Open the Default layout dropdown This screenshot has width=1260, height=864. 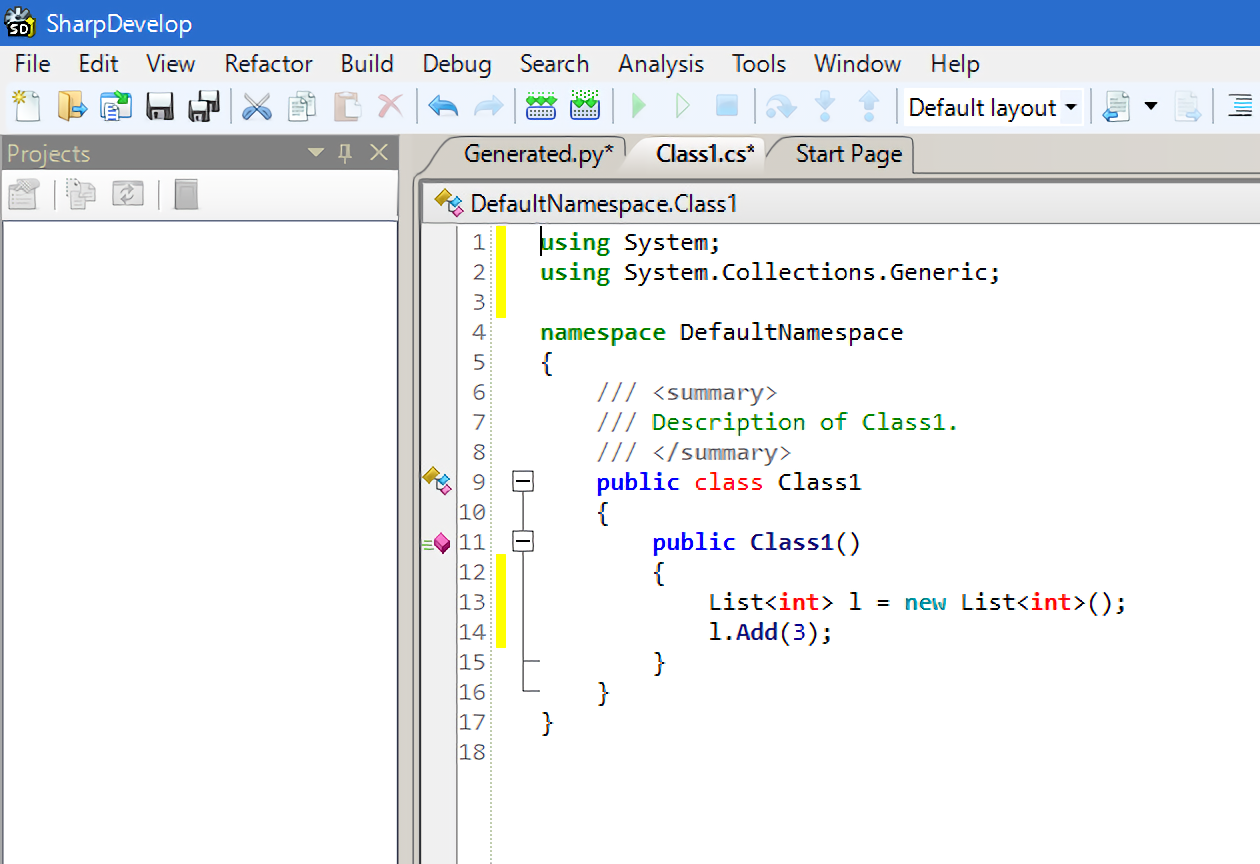click(x=1070, y=107)
